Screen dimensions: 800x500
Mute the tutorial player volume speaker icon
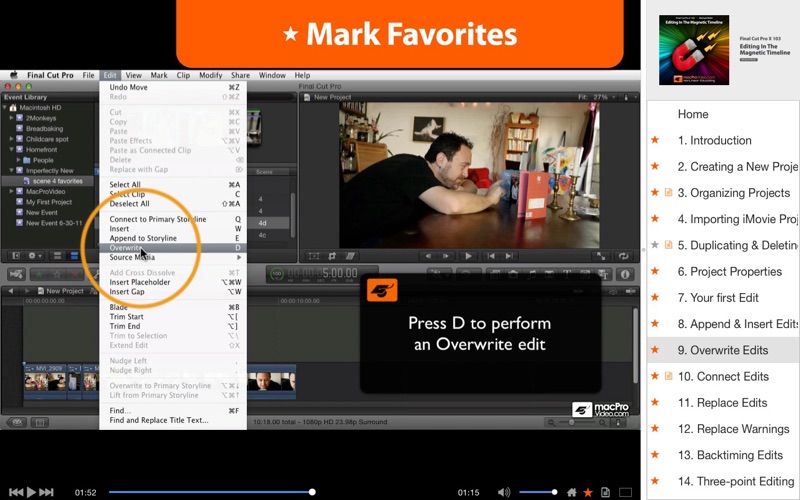click(504, 492)
